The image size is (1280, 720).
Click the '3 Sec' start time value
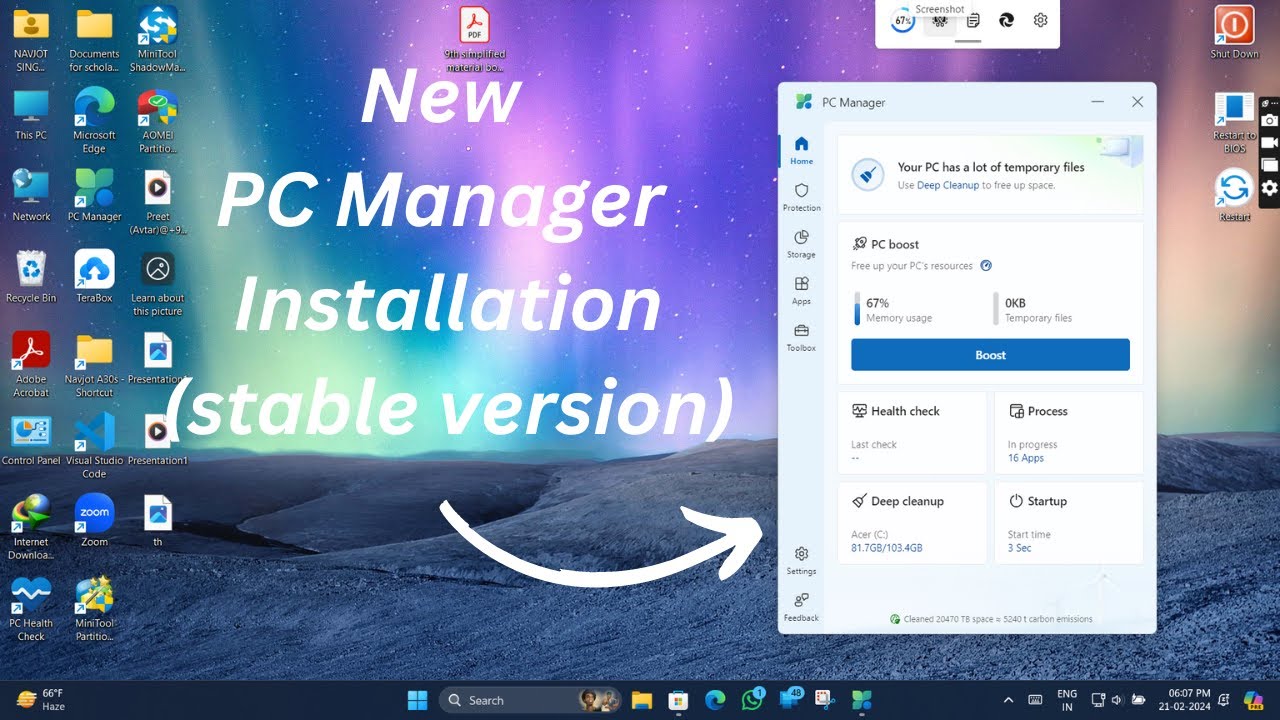point(1019,548)
